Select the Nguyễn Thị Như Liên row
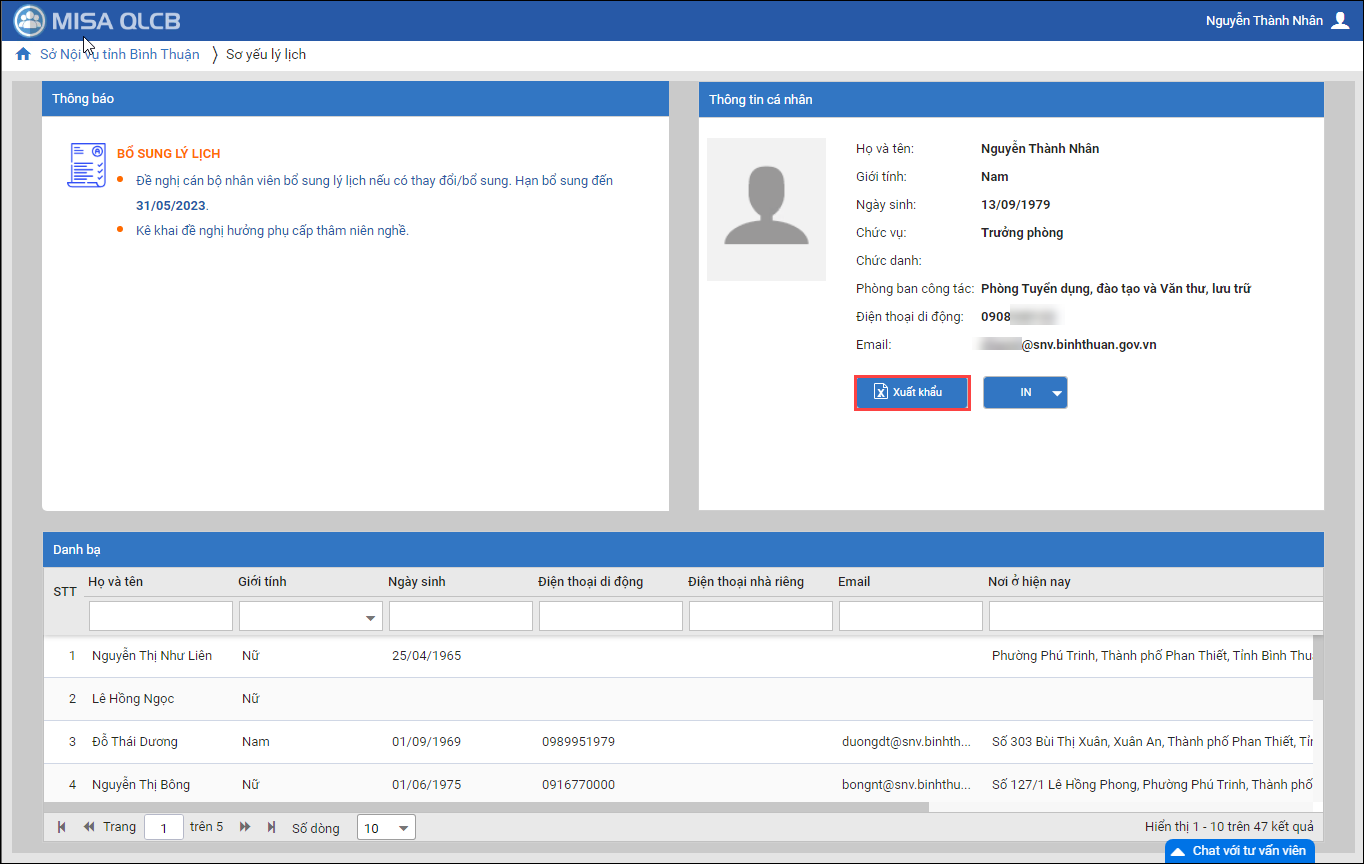Screen dimensions: 1364x864 [152, 656]
